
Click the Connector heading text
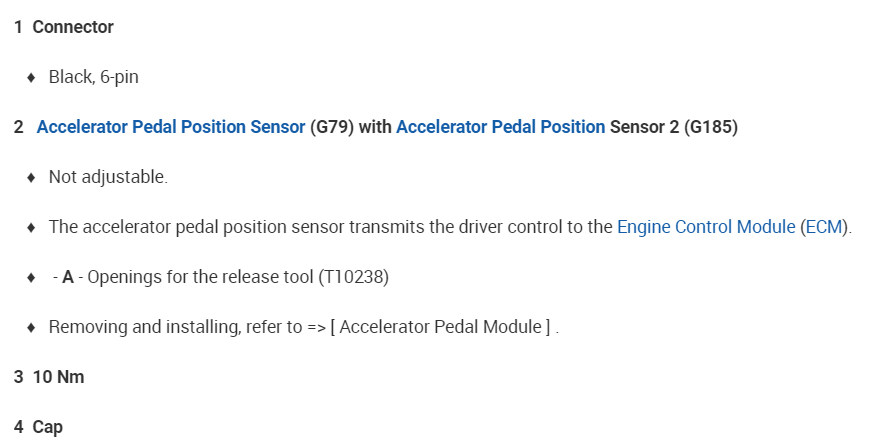pos(73,27)
